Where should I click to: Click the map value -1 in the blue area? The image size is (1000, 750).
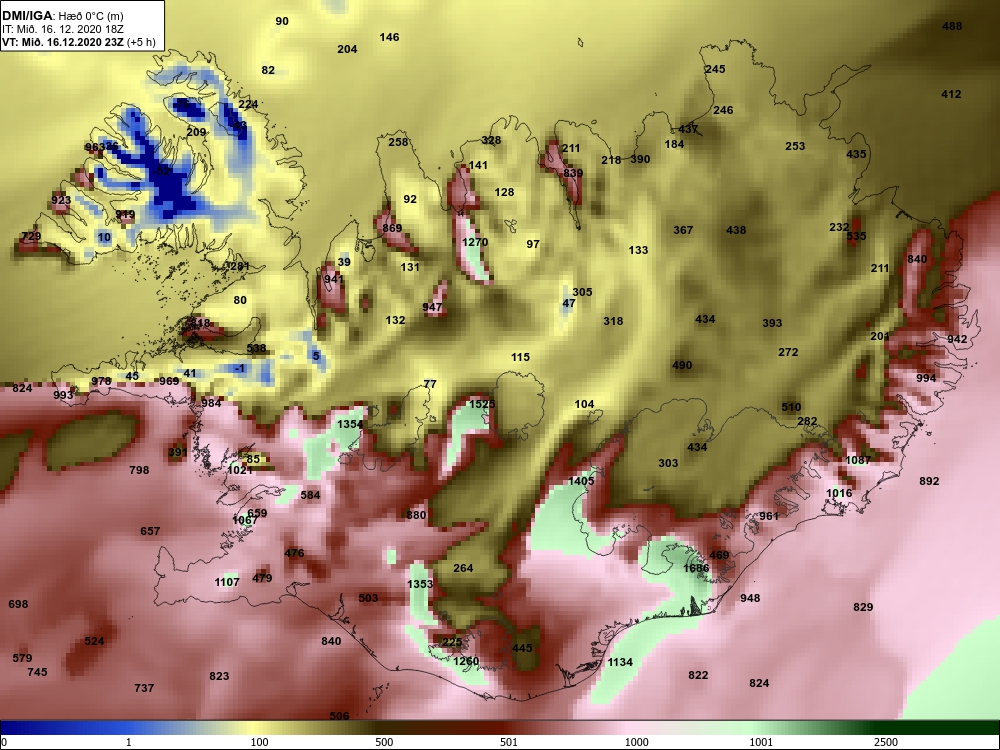tap(240, 368)
